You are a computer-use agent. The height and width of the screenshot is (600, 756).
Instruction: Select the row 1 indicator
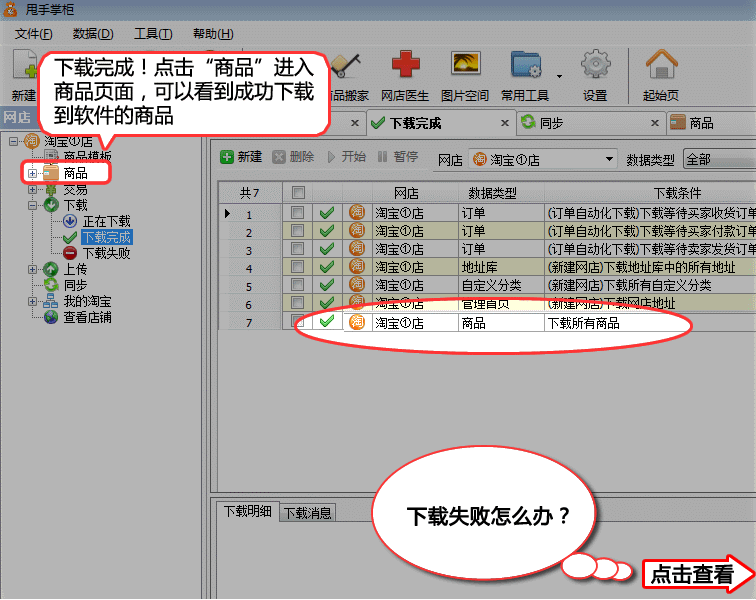click(227, 213)
